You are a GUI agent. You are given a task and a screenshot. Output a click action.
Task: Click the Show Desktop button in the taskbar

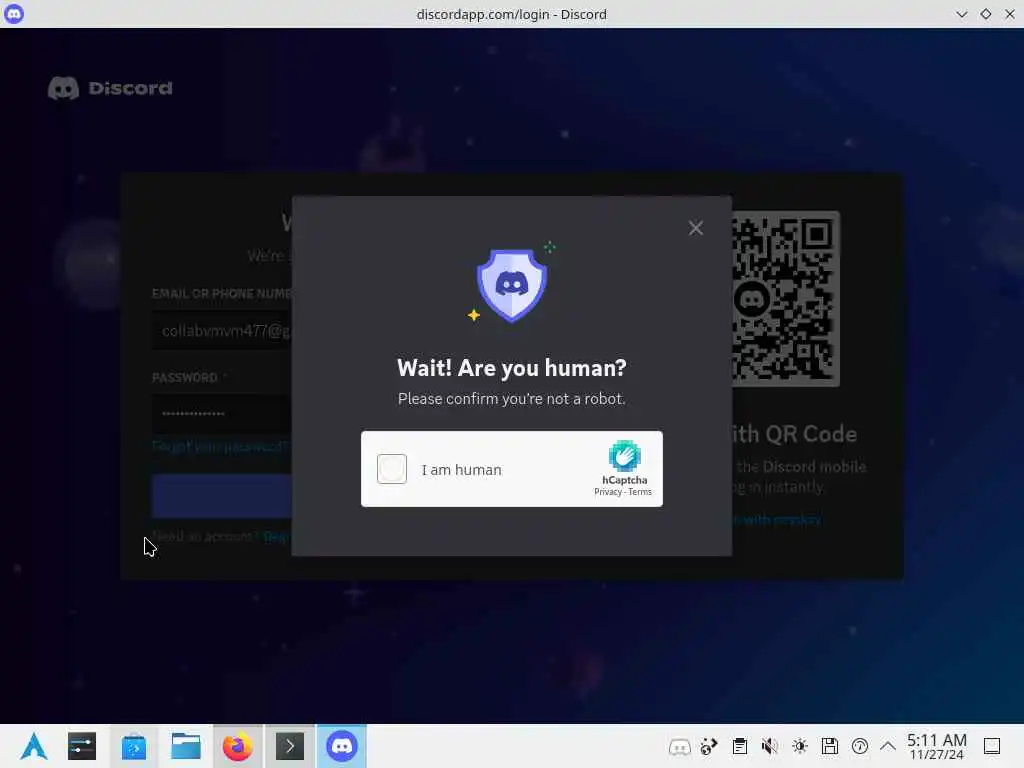(992, 746)
